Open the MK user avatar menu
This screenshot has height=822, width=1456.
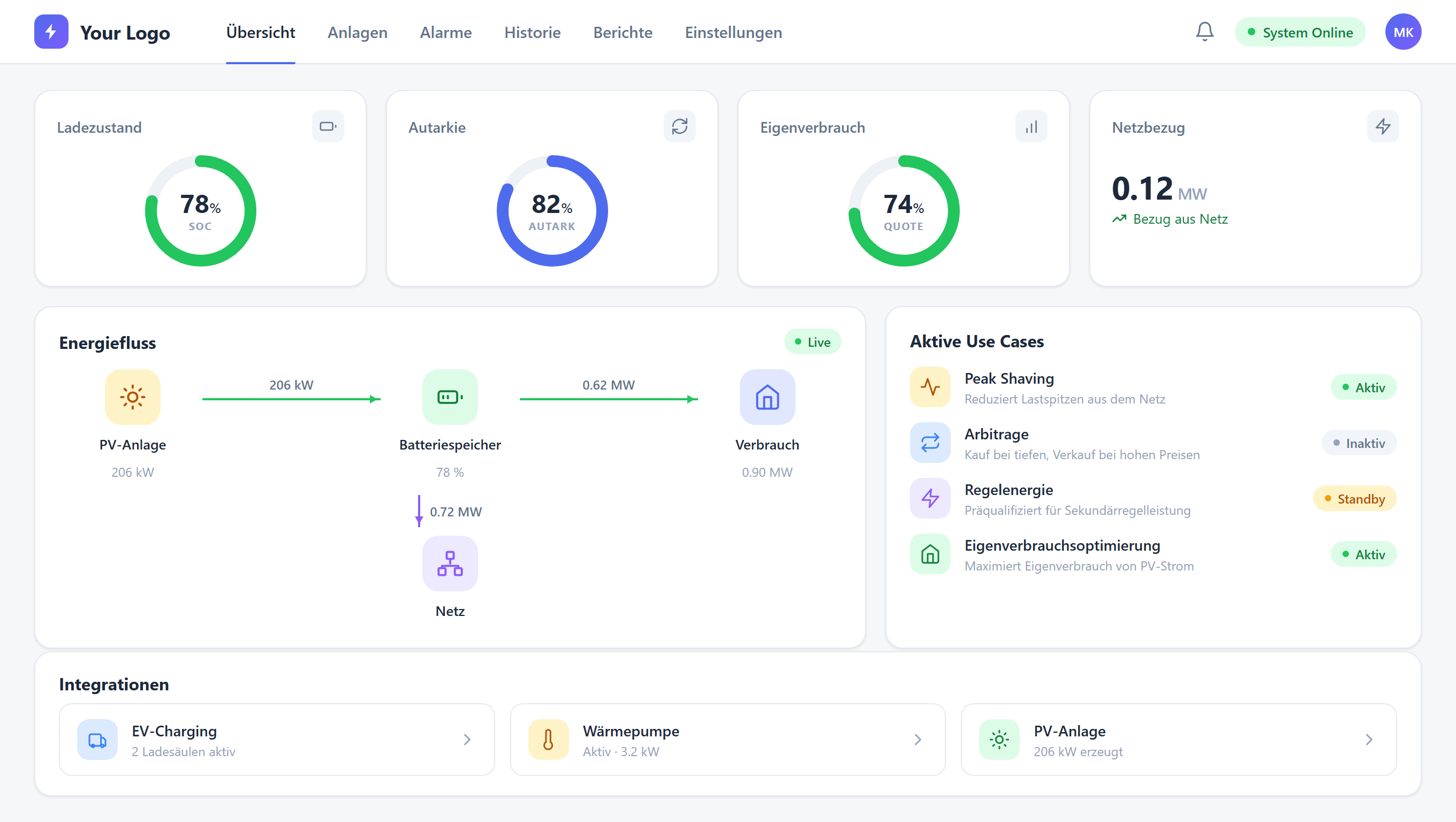point(1403,32)
